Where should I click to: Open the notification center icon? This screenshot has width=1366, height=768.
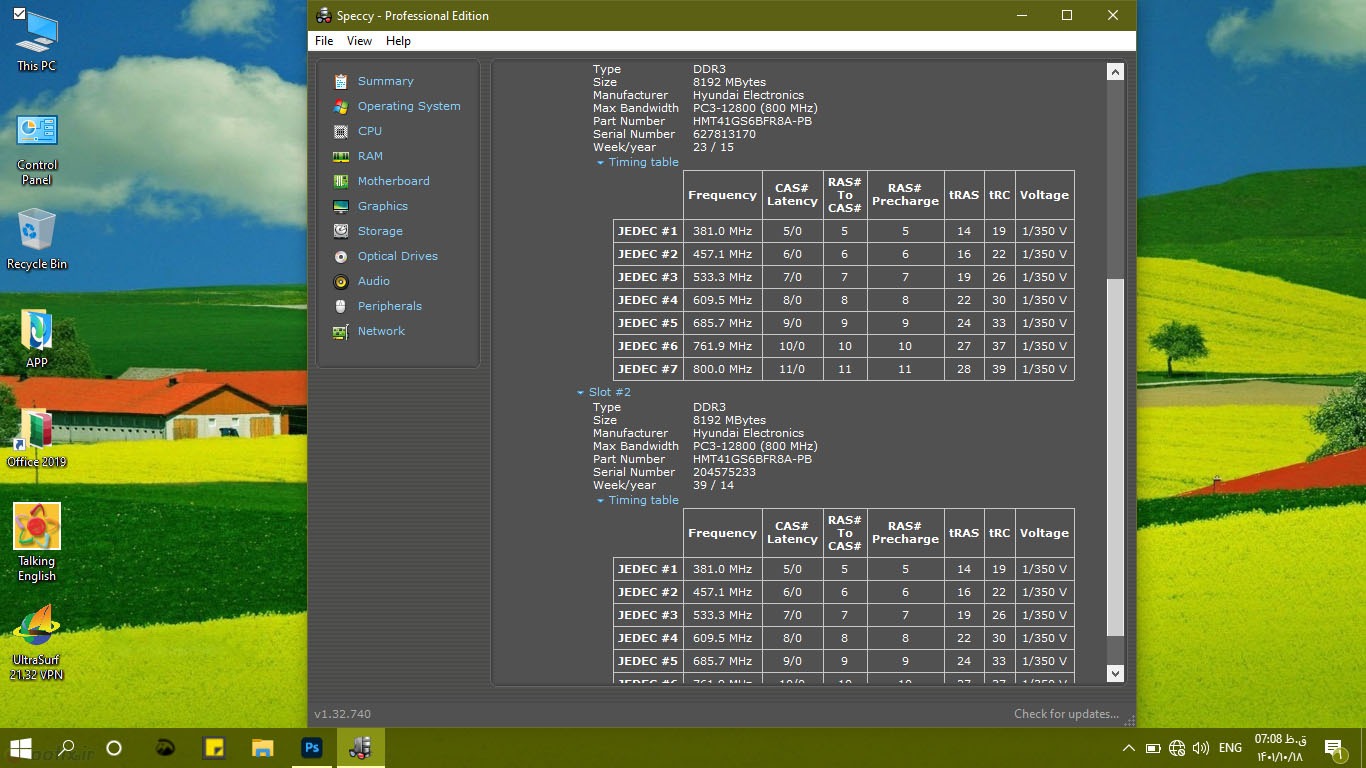(1333, 748)
